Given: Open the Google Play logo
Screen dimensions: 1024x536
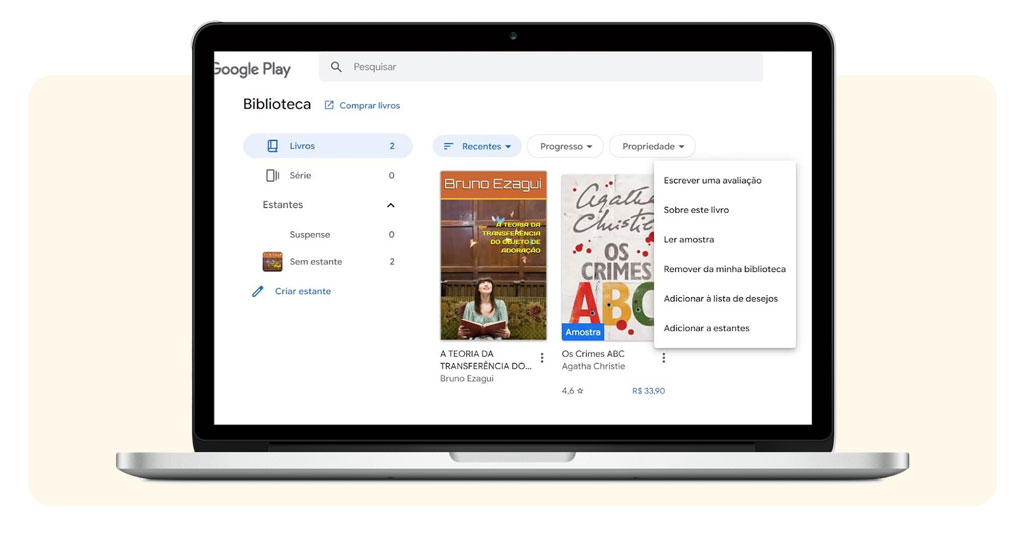Looking at the screenshot, I should [x=252, y=69].
